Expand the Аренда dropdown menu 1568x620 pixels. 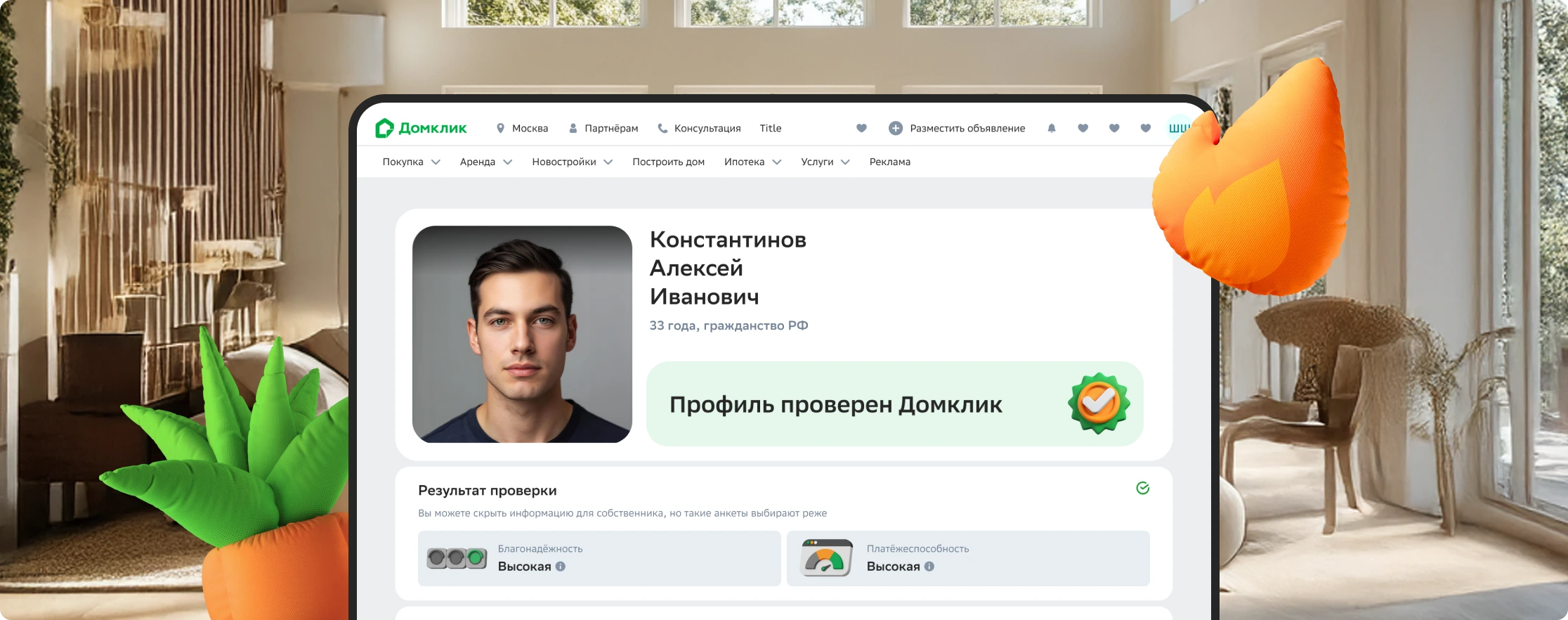pyautogui.click(x=486, y=162)
